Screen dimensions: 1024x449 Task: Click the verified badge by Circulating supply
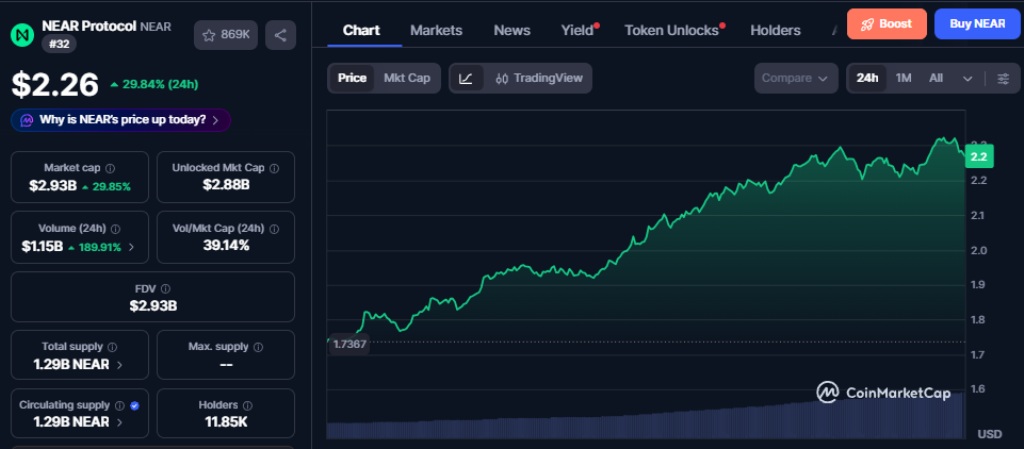click(135, 405)
